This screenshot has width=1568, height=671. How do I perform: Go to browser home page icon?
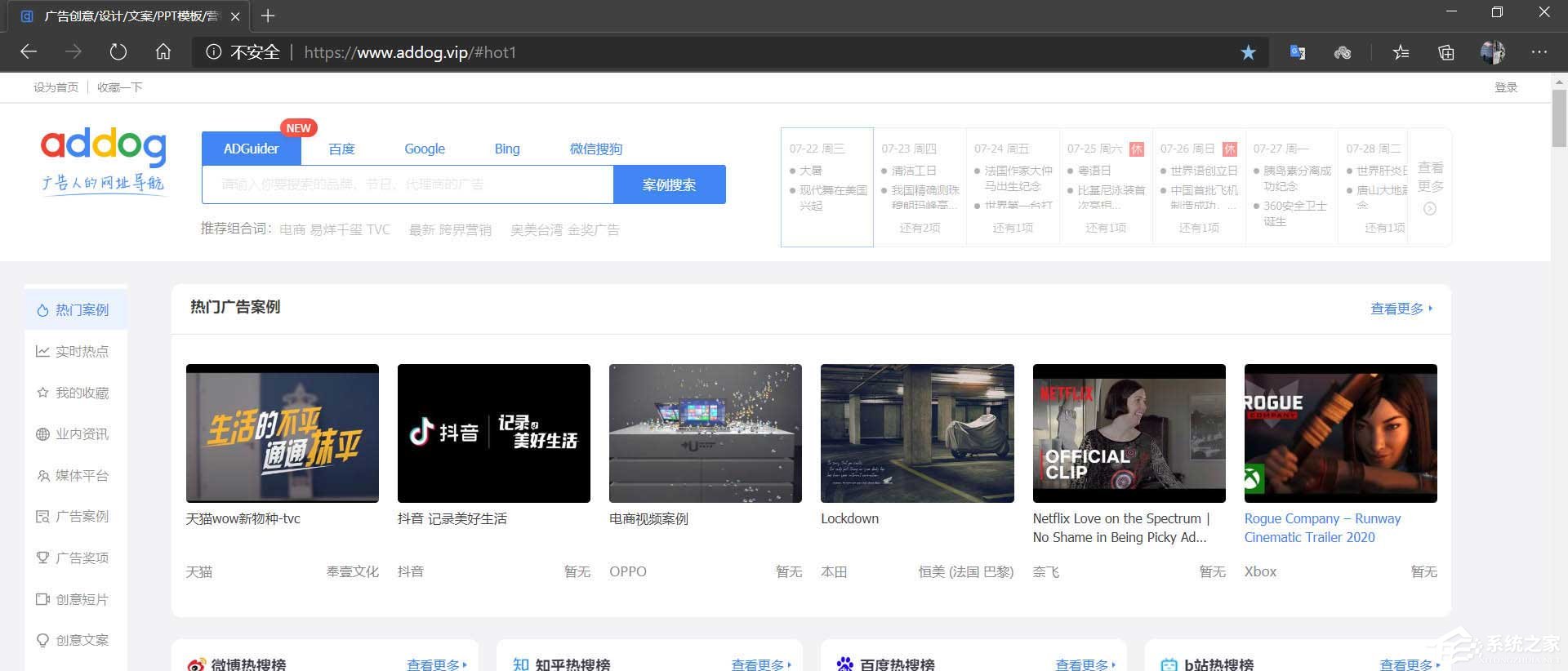(163, 52)
